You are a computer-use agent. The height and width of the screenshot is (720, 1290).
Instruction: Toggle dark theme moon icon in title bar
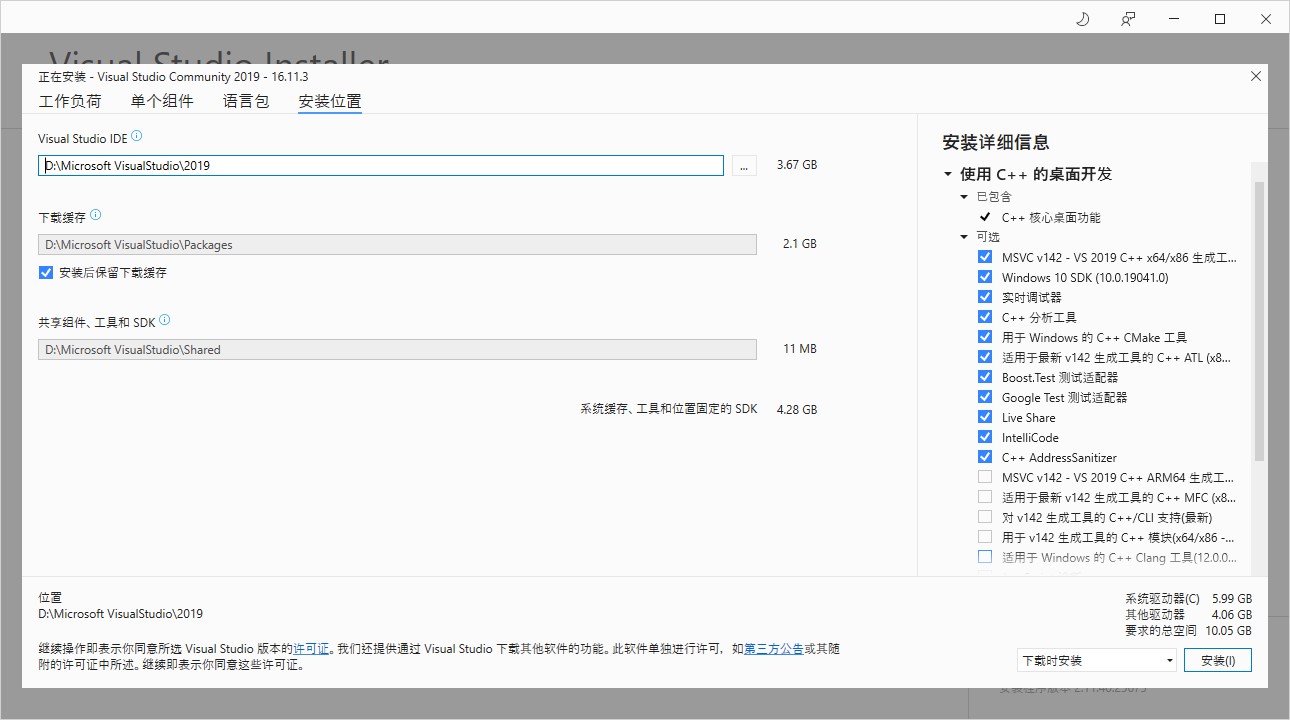pos(1082,18)
